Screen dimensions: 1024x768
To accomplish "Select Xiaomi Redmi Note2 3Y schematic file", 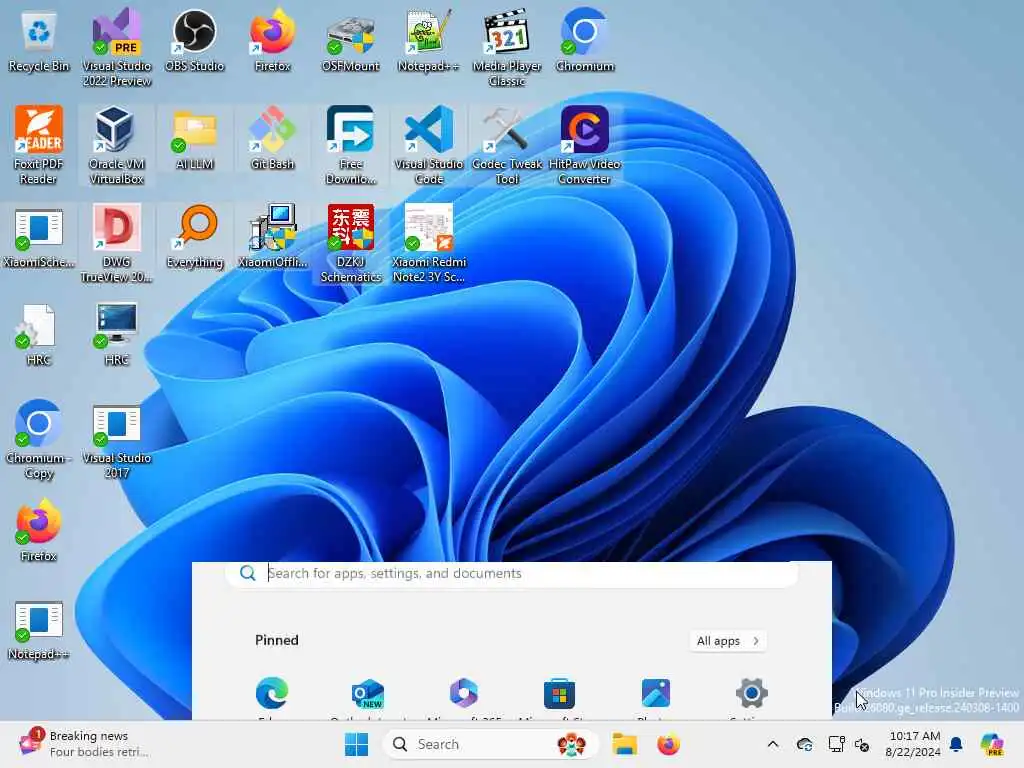I will pyautogui.click(x=428, y=243).
